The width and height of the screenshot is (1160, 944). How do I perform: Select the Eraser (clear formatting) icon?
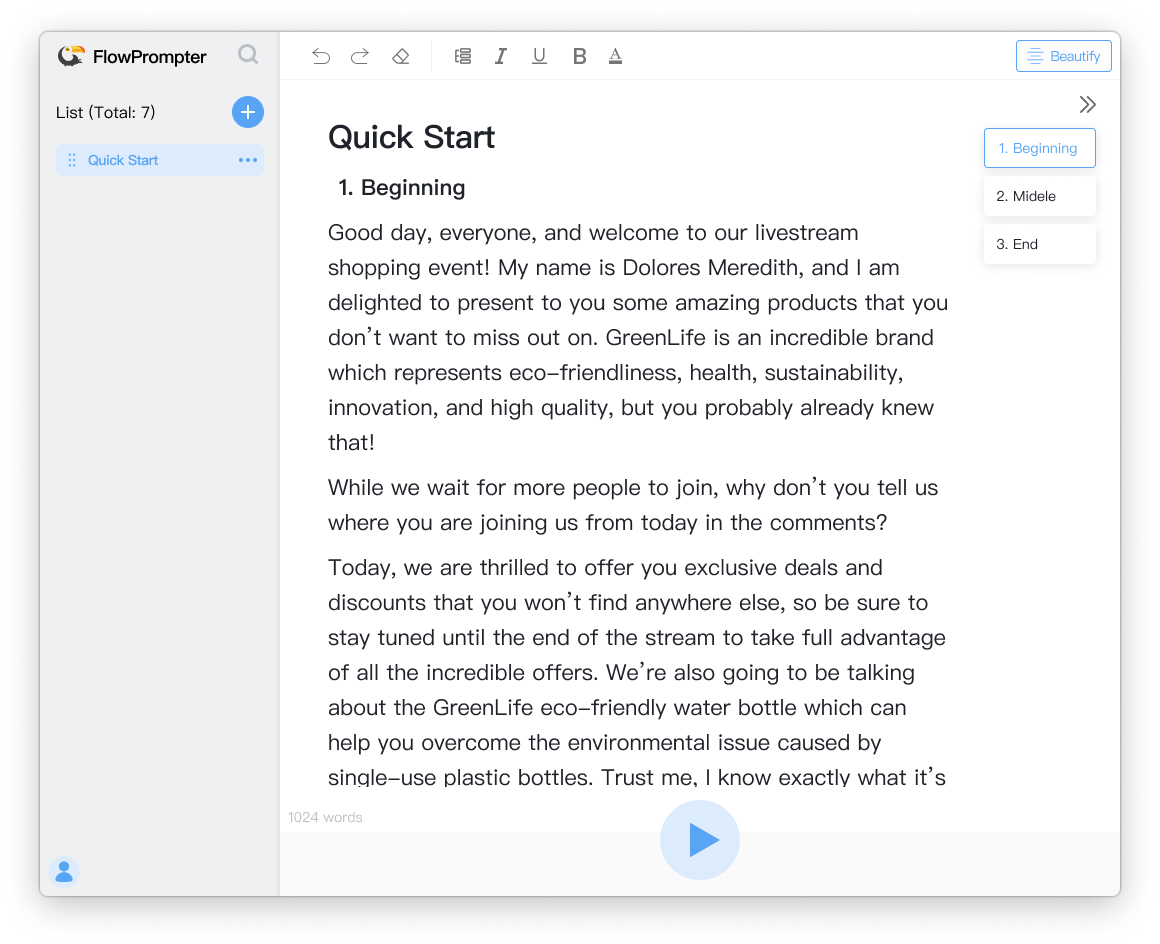[400, 56]
